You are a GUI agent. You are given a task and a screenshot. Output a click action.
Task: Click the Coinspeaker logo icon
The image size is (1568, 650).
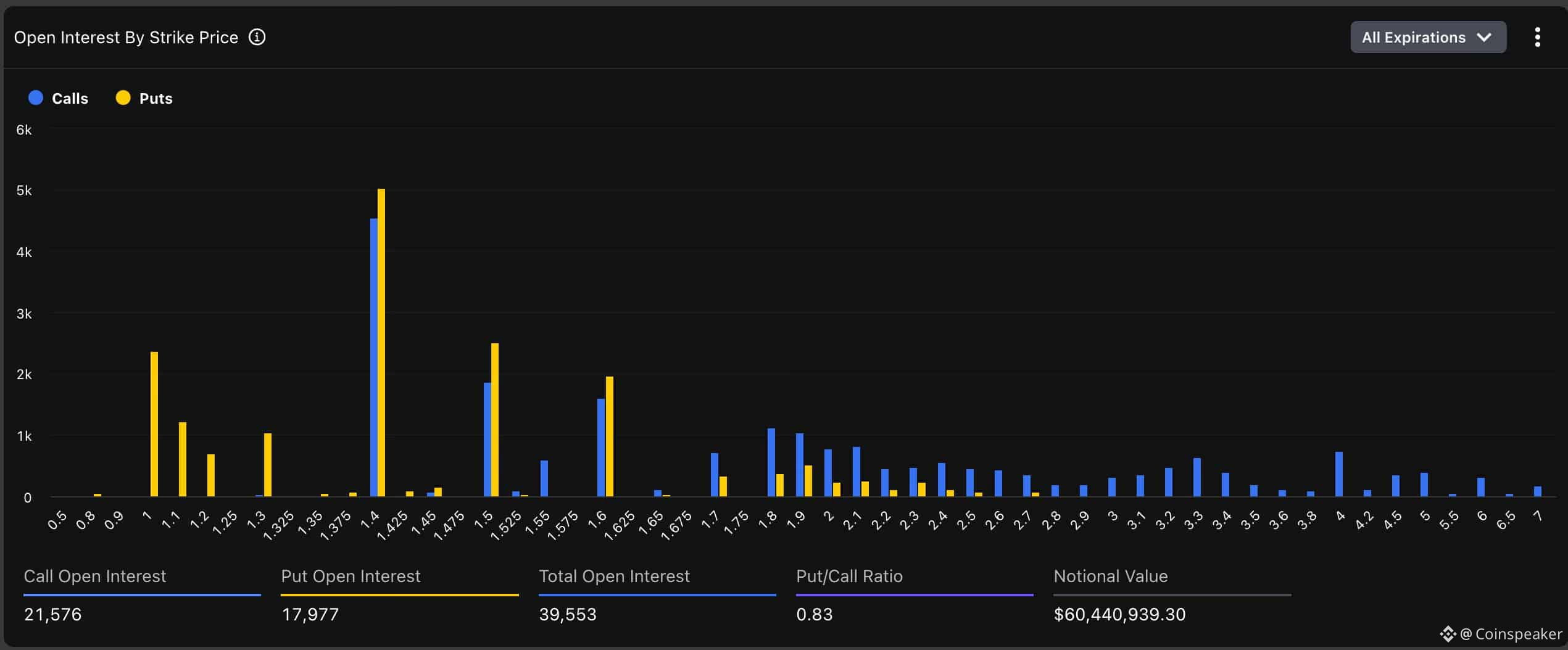pyautogui.click(x=1448, y=634)
